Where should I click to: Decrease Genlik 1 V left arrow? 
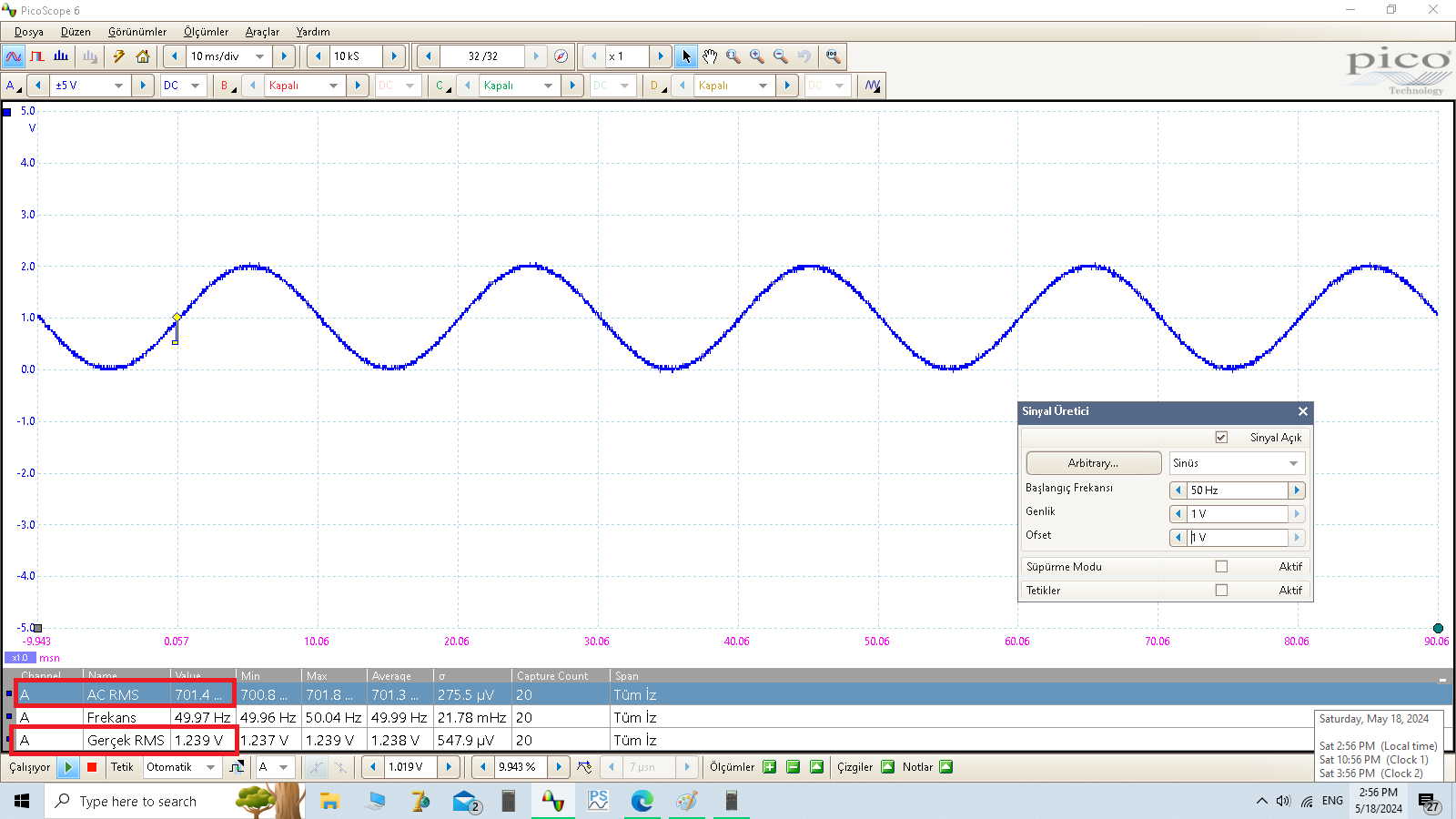tap(1178, 514)
